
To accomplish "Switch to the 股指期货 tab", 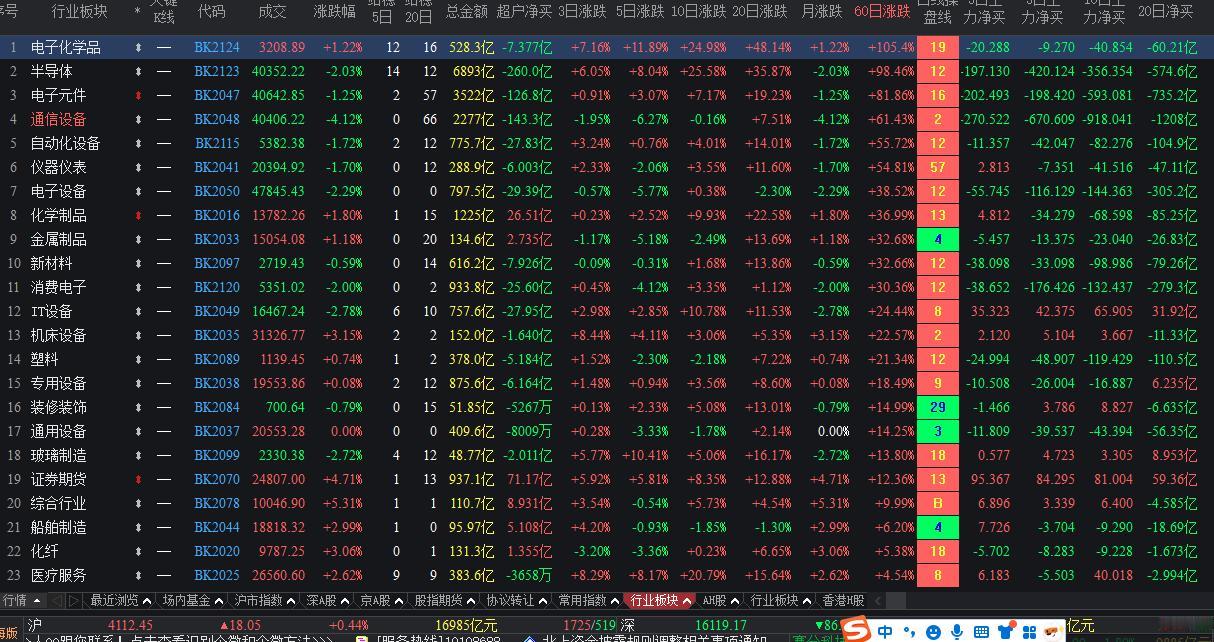I will point(438,601).
